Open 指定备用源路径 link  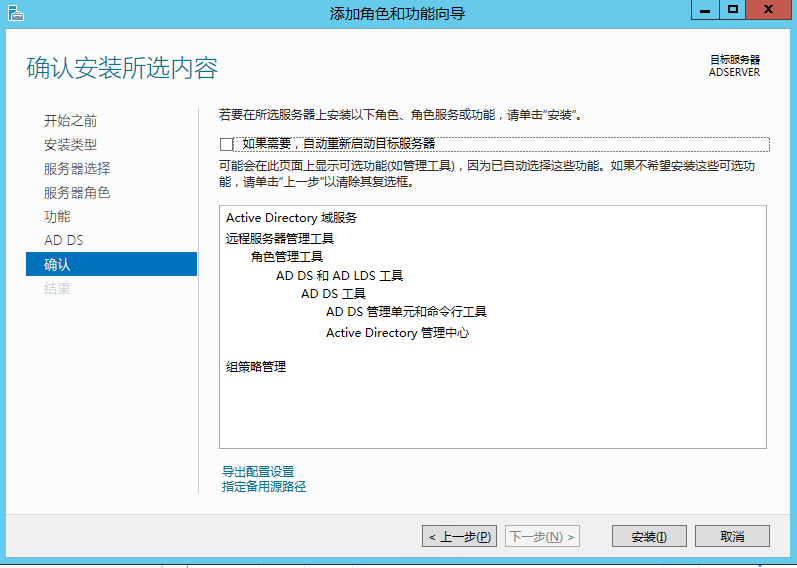[x=264, y=487]
